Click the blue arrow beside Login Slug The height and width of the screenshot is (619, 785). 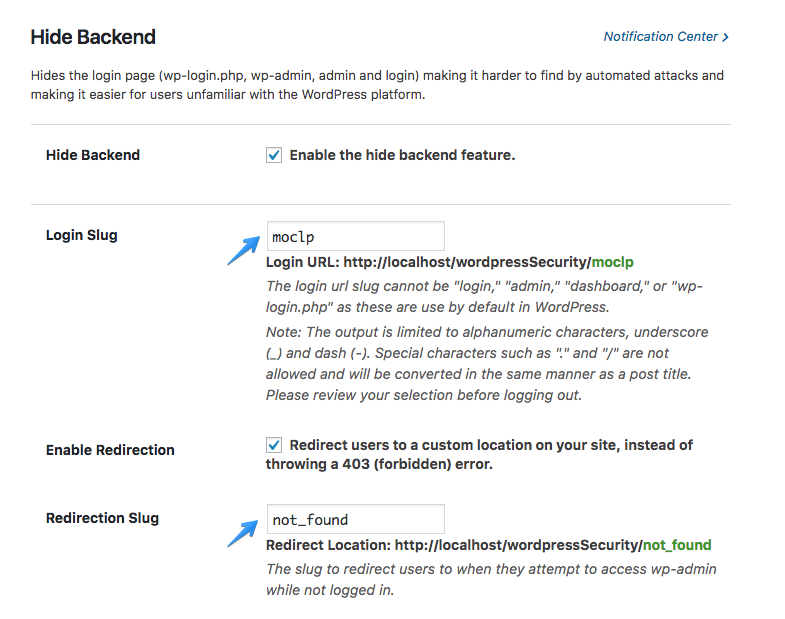[x=244, y=250]
